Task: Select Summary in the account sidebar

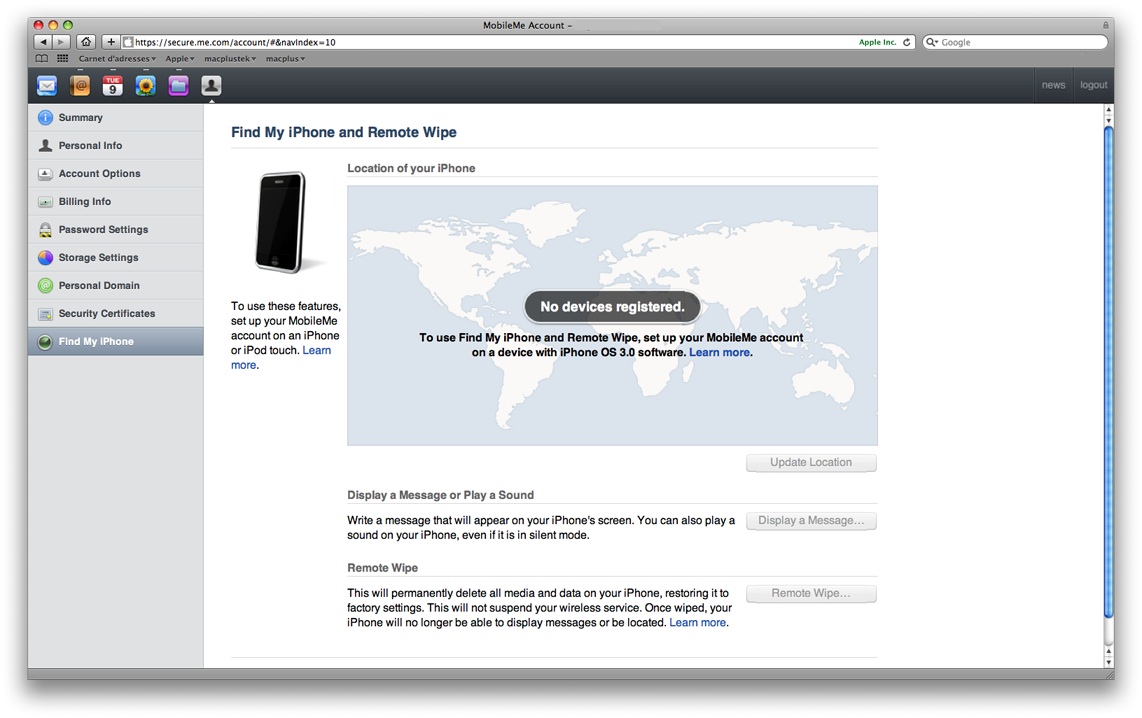Action: (116, 117)
